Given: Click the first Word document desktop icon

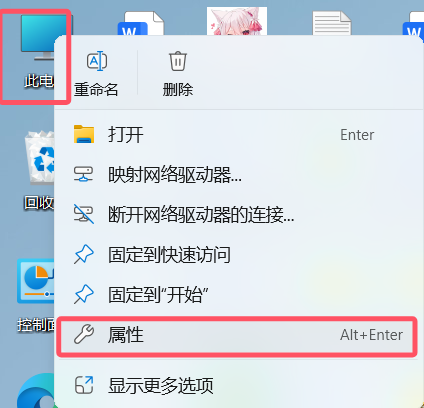Looking at the screenshot, I should [141, 23].
